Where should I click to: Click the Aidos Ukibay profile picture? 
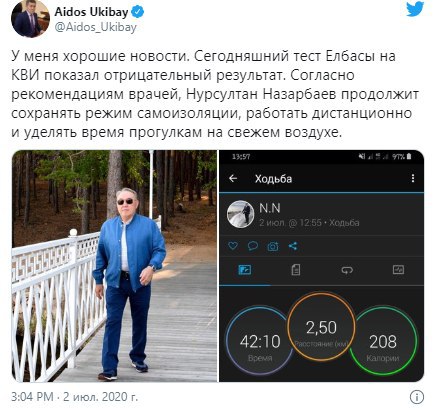click(30, 19)
